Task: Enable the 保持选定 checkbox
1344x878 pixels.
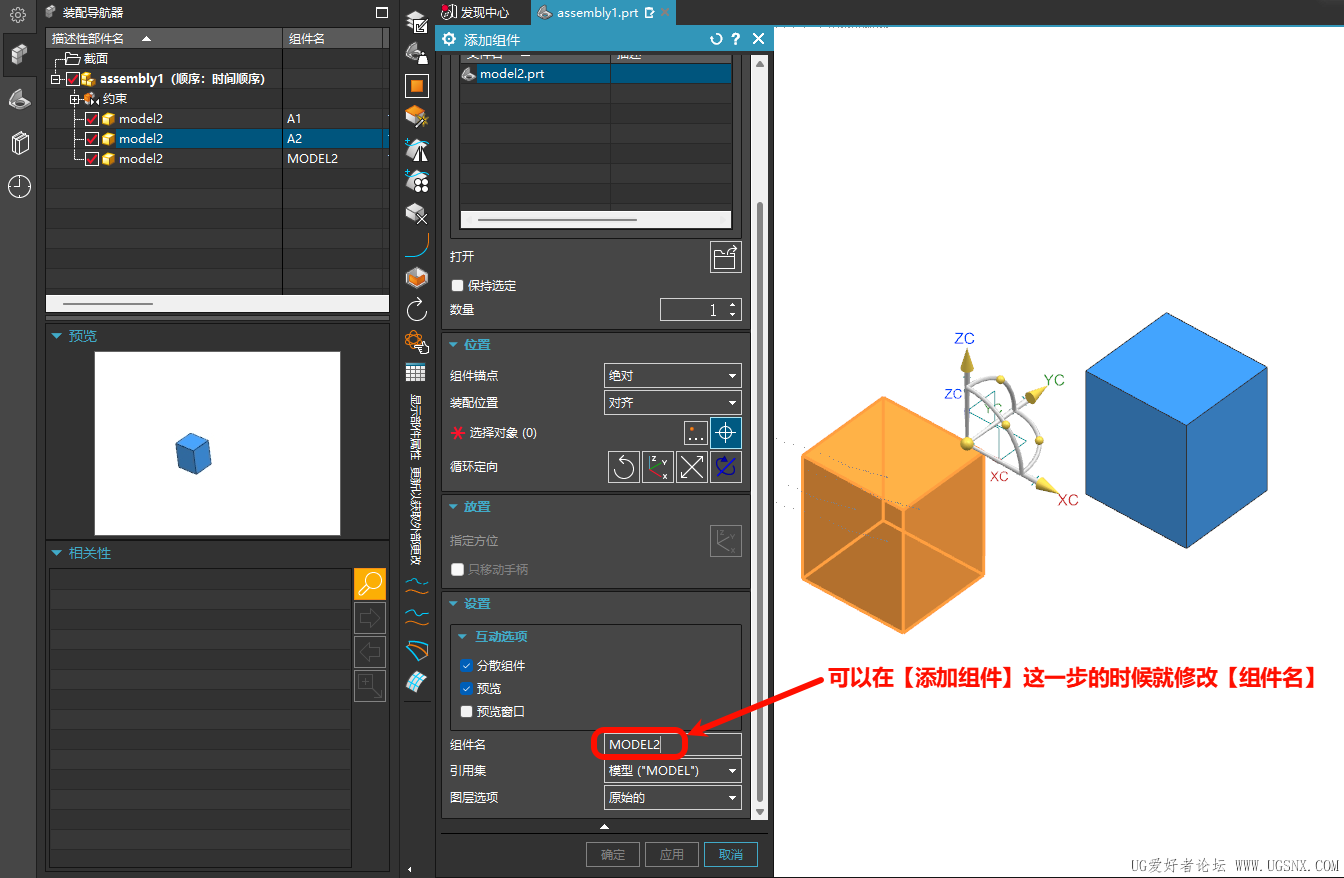Action: click(x=458, y=286)
